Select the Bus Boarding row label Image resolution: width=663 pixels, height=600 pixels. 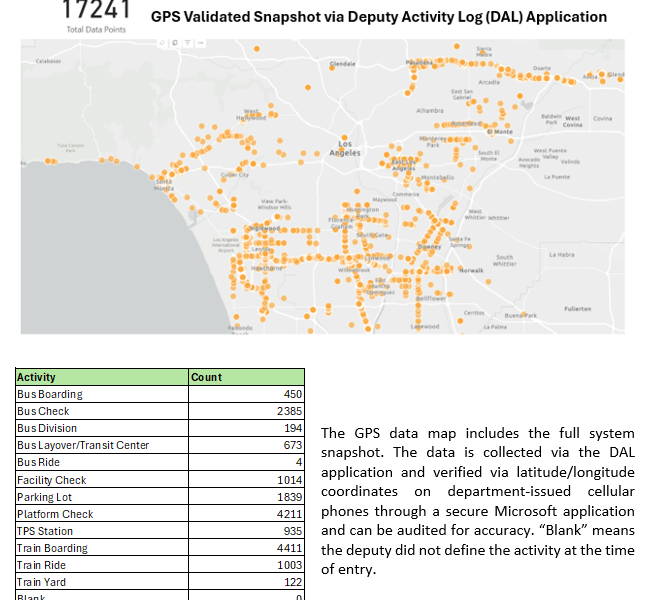click(x=50, y=394)
